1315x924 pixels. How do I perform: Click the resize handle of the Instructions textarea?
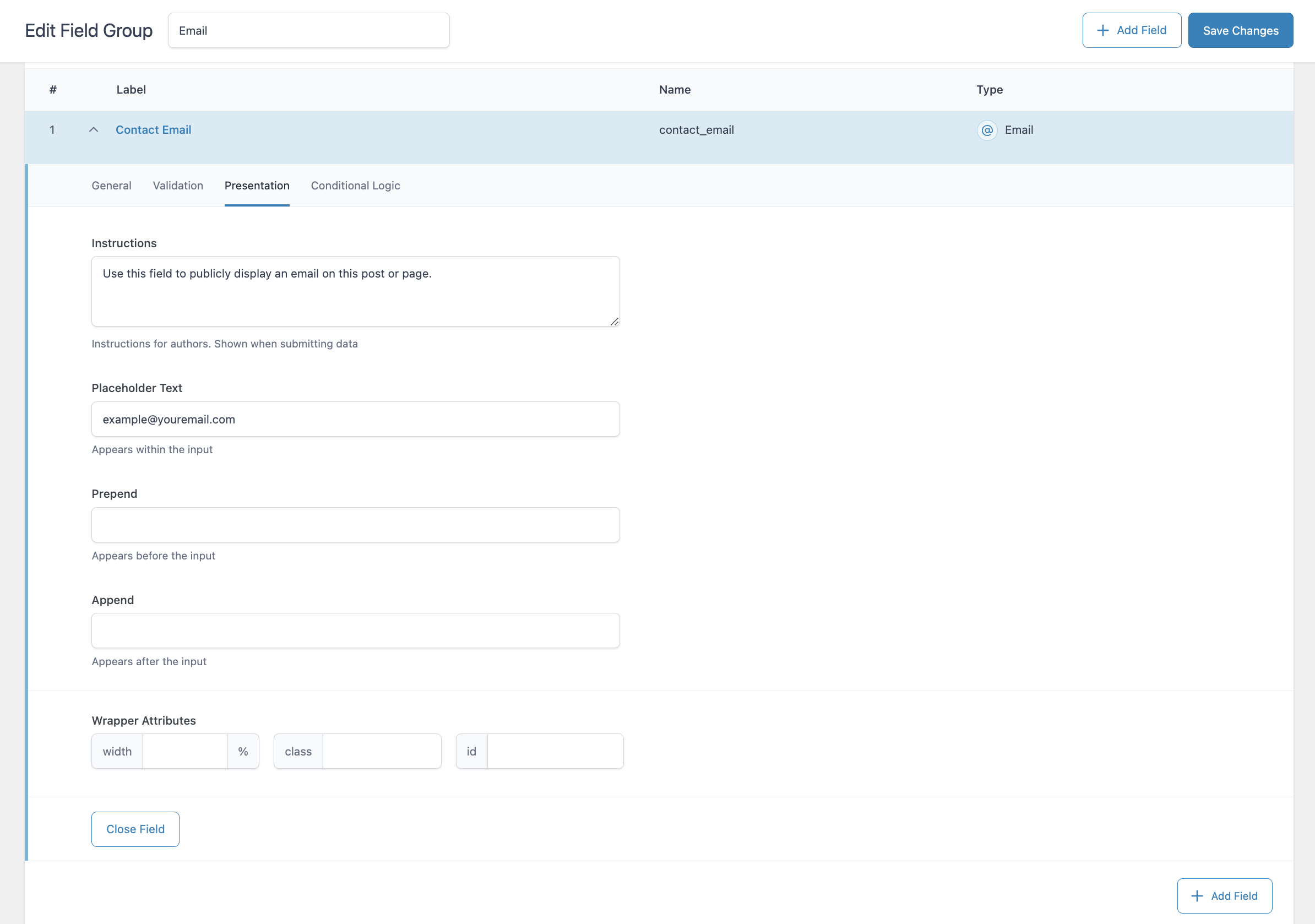615,321
